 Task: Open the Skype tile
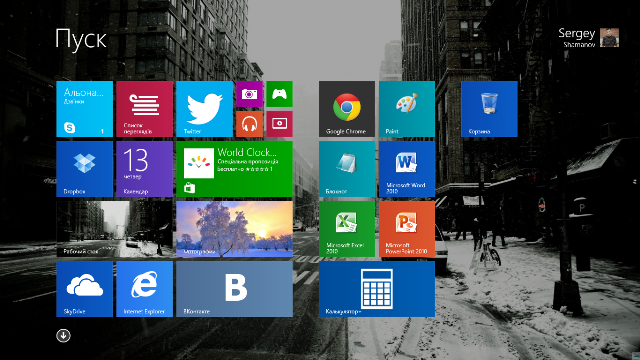click(x=84, y=109)
